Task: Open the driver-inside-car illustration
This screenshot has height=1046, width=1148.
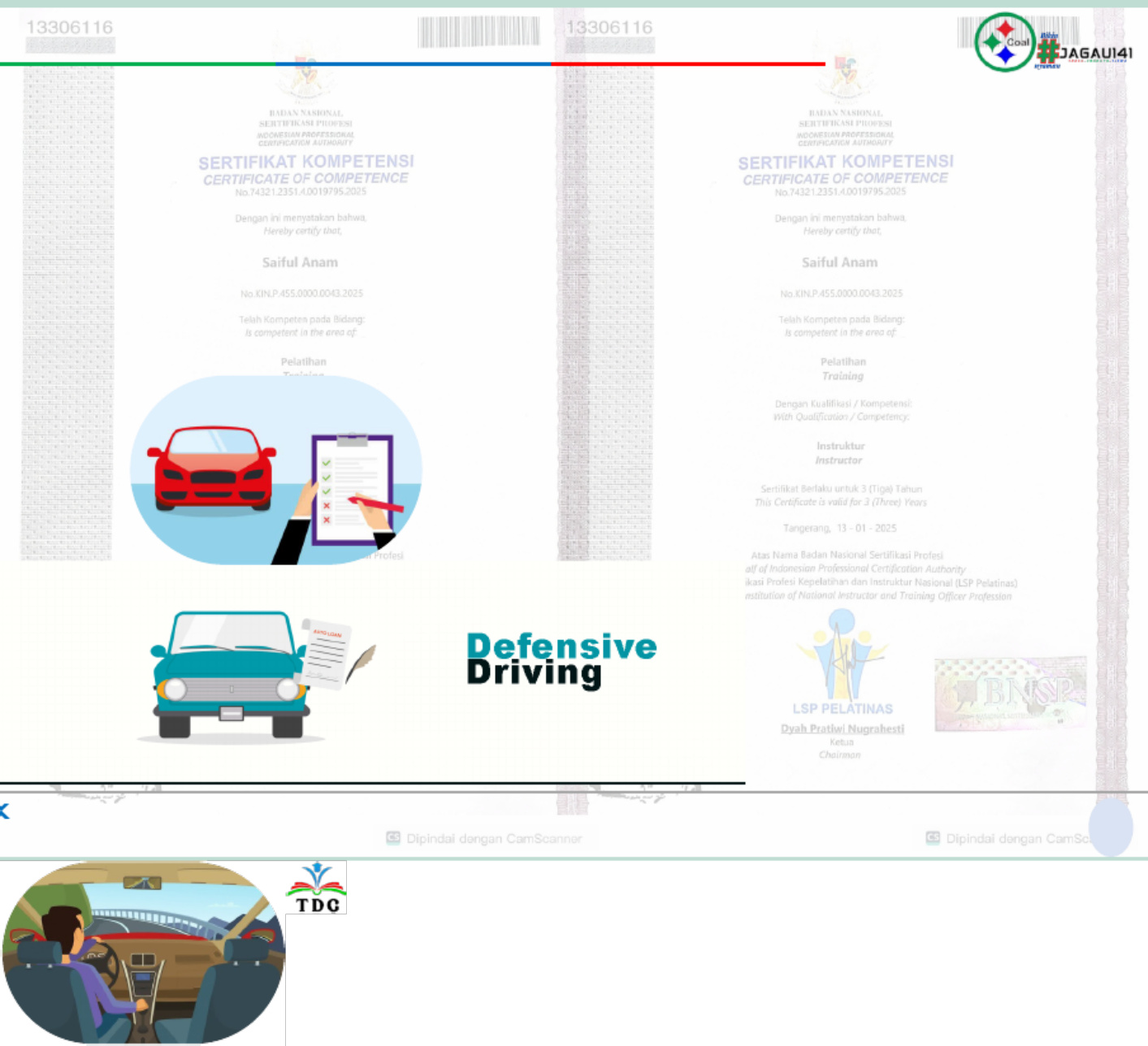Action: (144, 953)
